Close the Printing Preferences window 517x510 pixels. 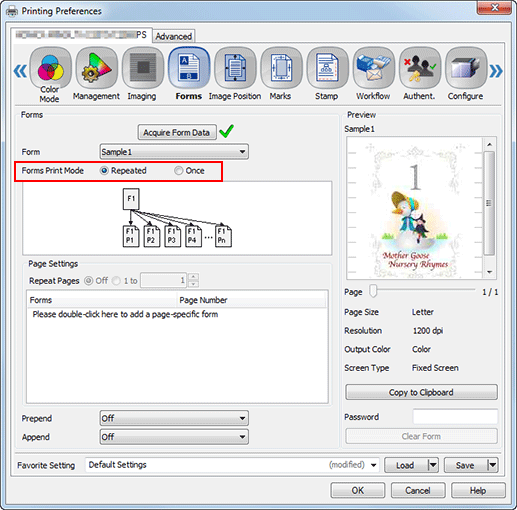tap(494, 7)
